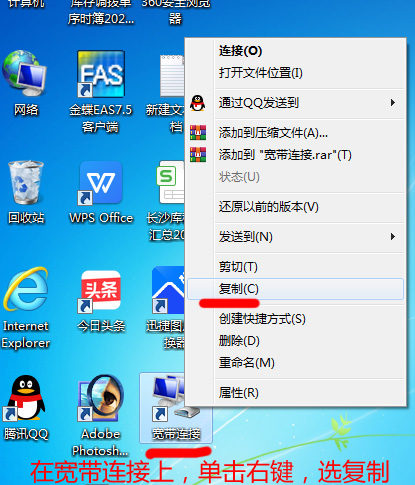415x485 pixels.
Task: Select the WPS Office shortcut icon
Action: point(101,182)
